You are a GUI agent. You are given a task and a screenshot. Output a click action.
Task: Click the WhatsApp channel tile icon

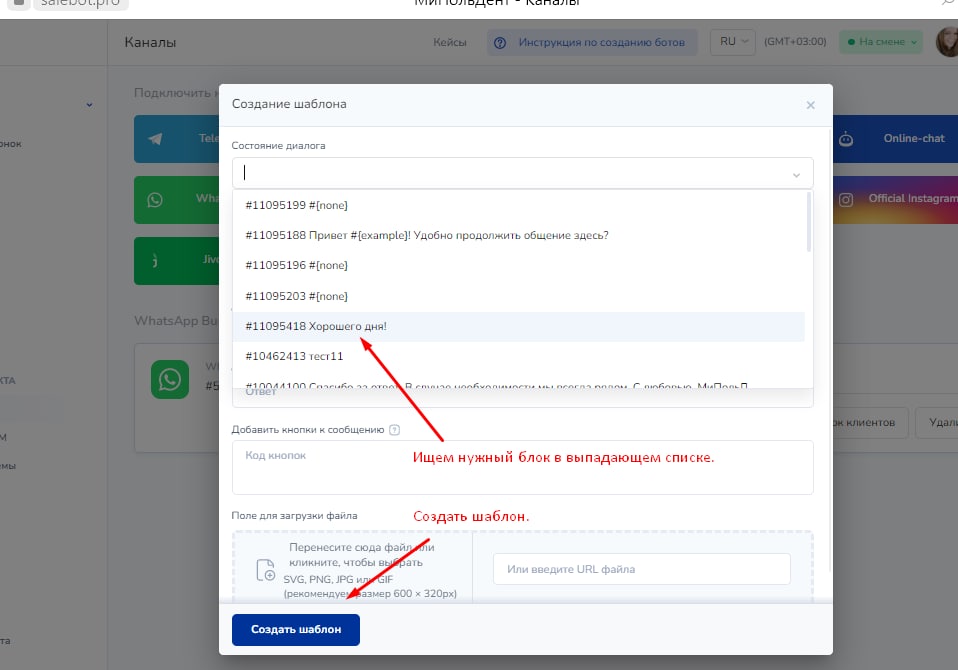155,199
